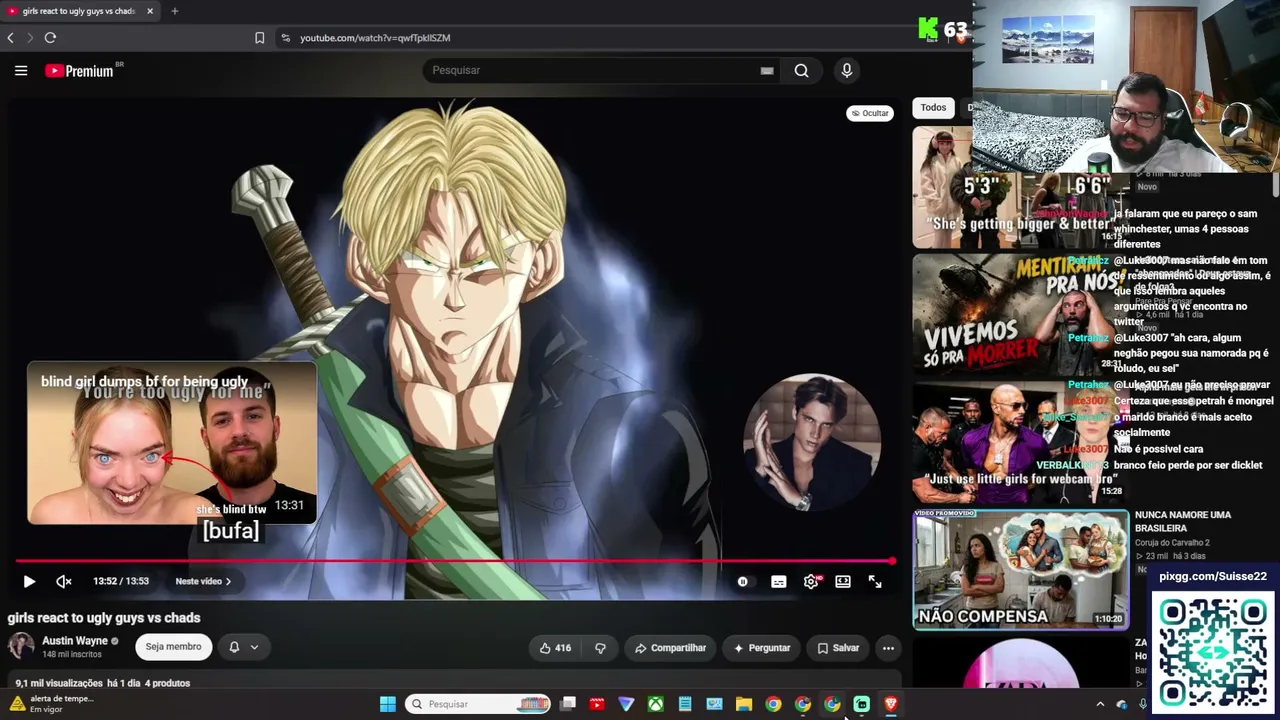Hide end cards with Ocultar button
Viewport: 1280px width, 720px height.
[x=869, y=113]
